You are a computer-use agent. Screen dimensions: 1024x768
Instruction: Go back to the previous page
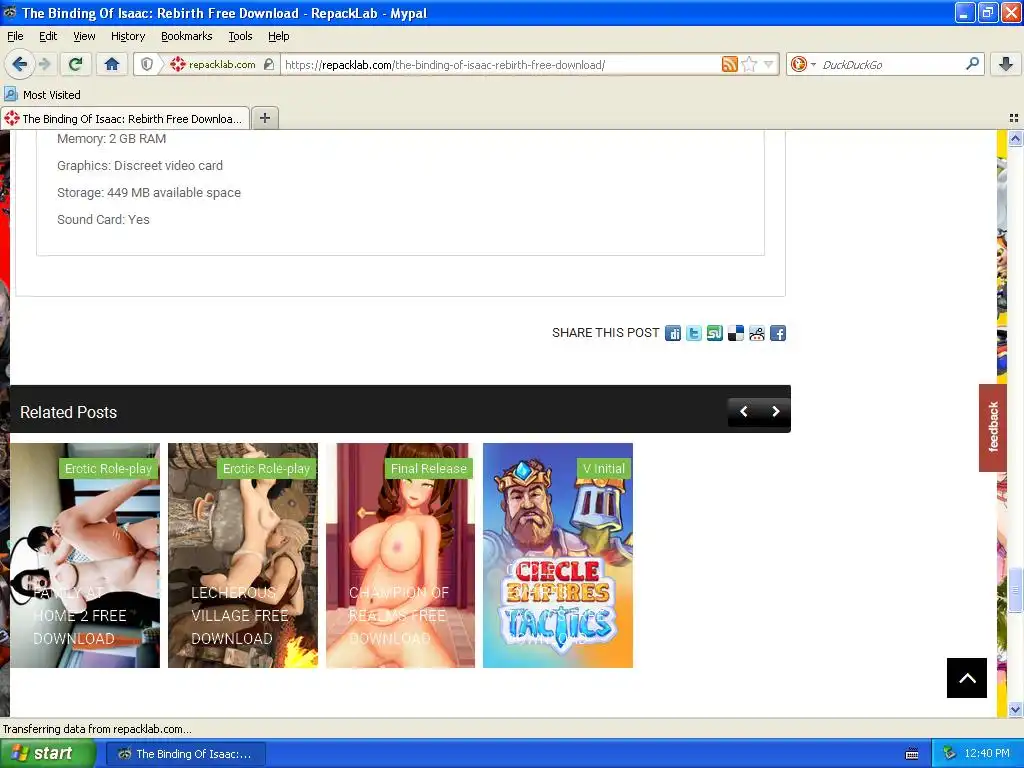19,64
